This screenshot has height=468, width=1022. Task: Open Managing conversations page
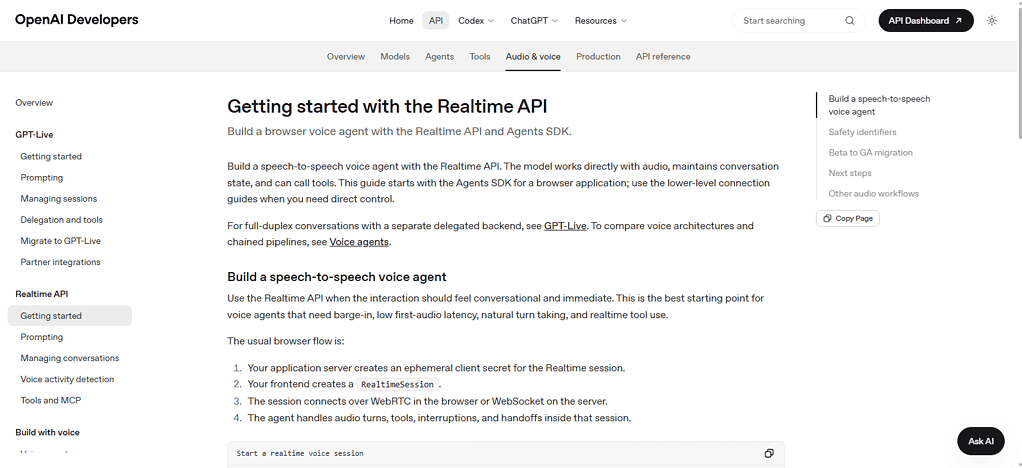click(70, 358)
